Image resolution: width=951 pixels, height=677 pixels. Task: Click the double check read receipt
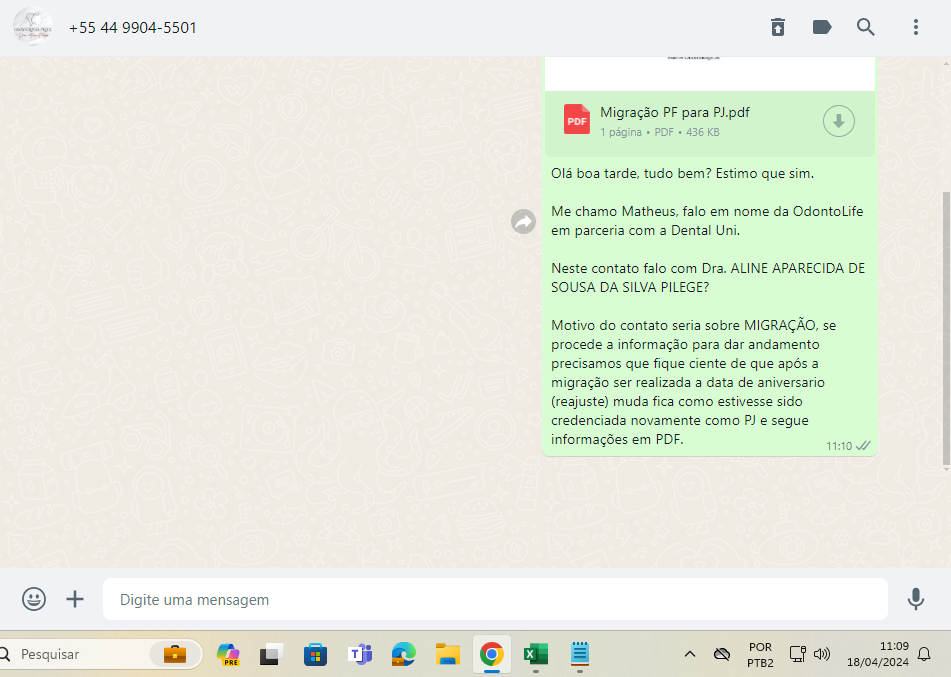(863, 446)
